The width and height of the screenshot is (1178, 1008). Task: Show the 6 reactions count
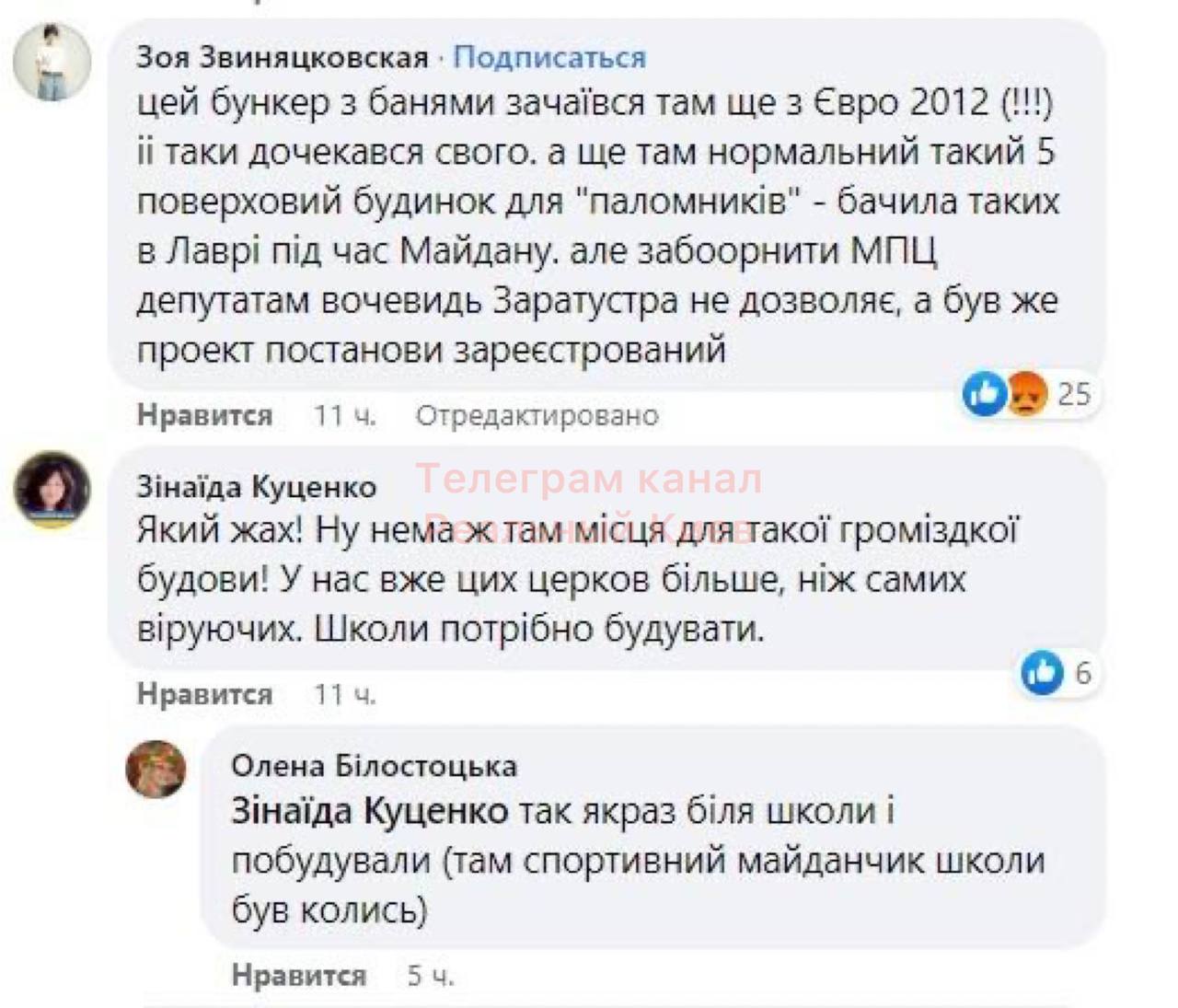coord(1083,673)
